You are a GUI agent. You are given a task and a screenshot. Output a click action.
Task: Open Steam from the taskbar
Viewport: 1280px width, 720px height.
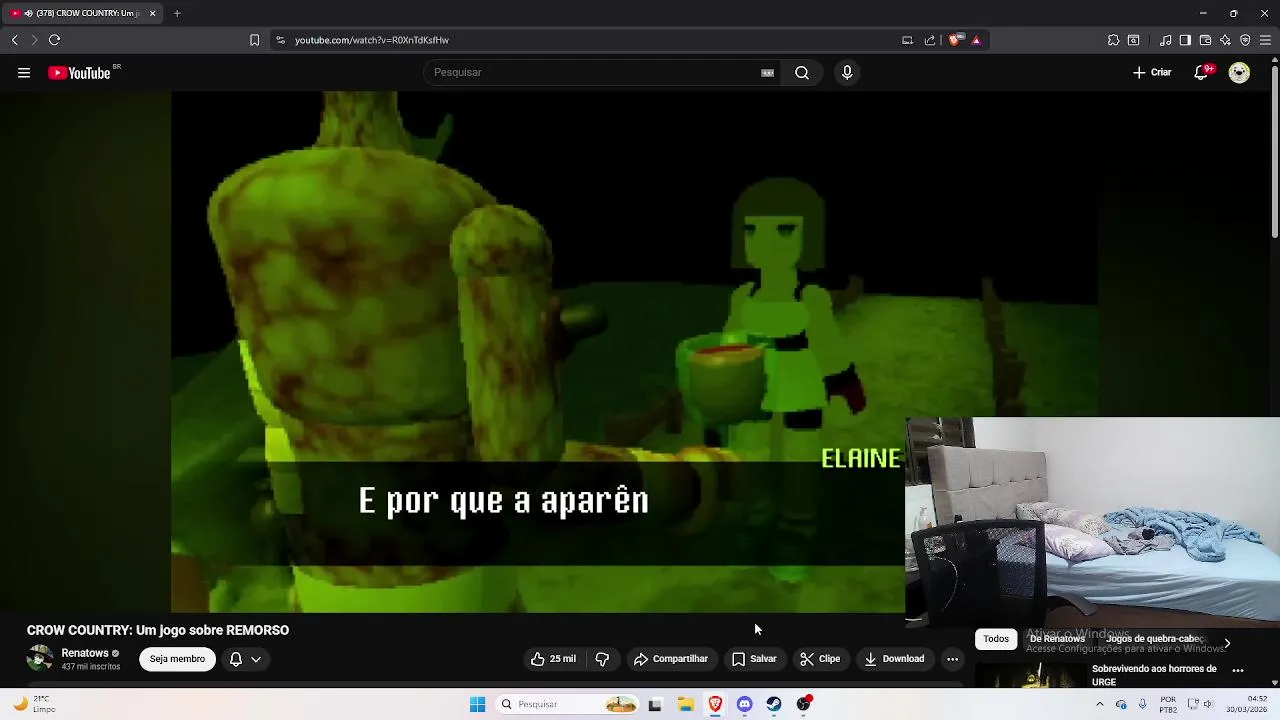(774, 704)
